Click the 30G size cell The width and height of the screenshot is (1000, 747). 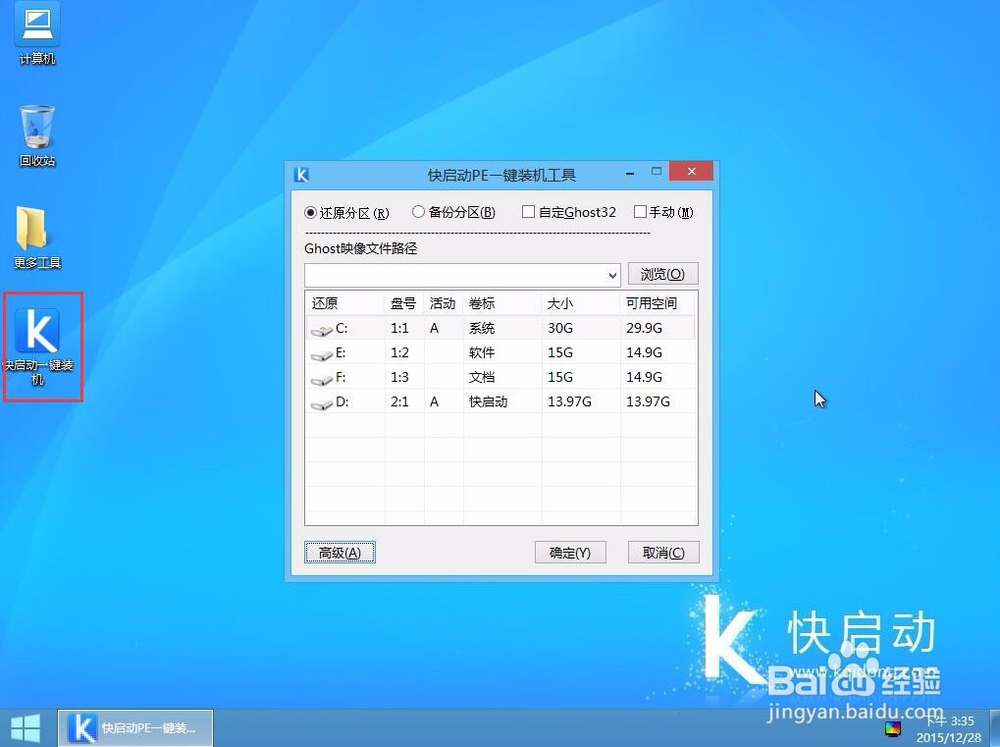[x=560, y=328]
